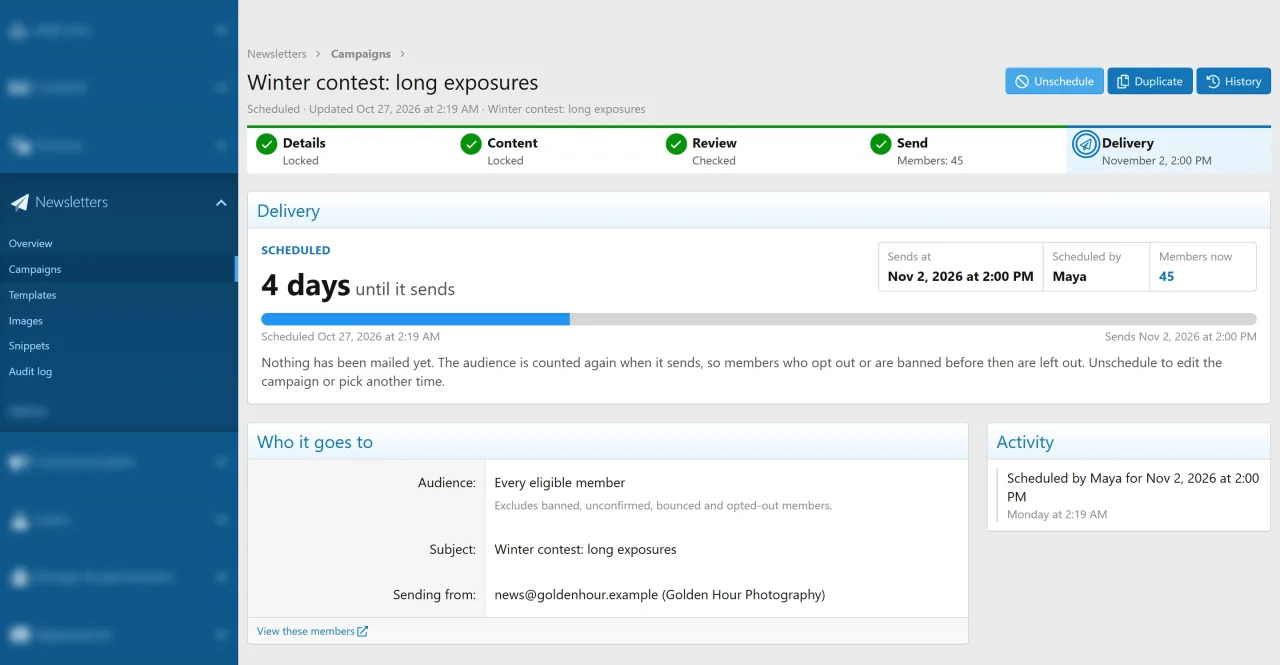Select the paper plane icon on the Delivery step
The height and width of the screenshot is (665, 1280).
pyautogui.click(x=1085, y=144)
